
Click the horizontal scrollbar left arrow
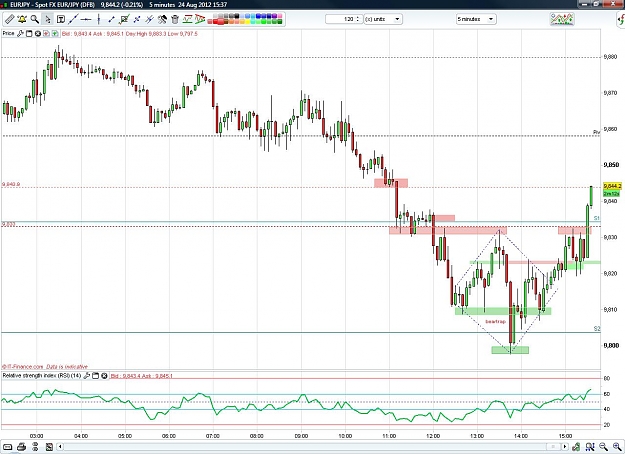(x=60, y=446)
